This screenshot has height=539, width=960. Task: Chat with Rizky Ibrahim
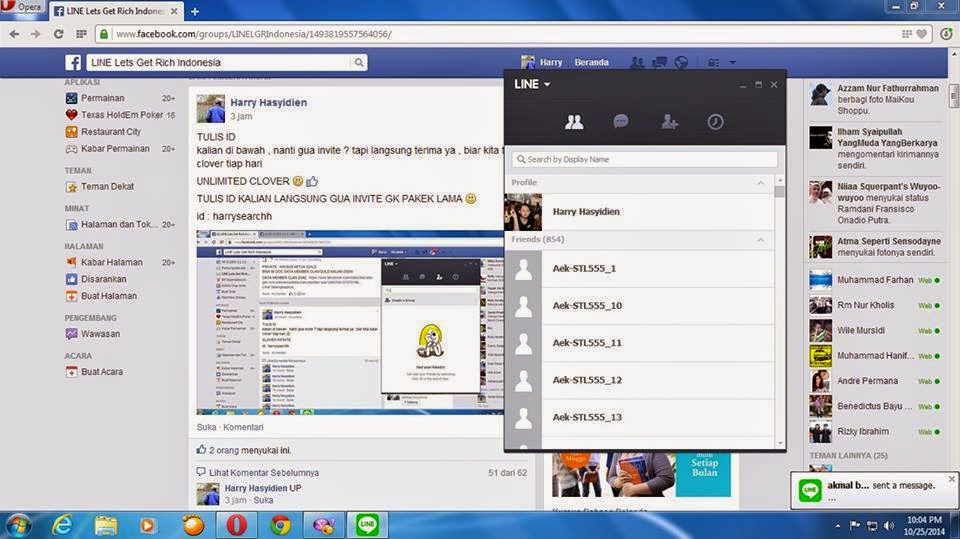875,431
